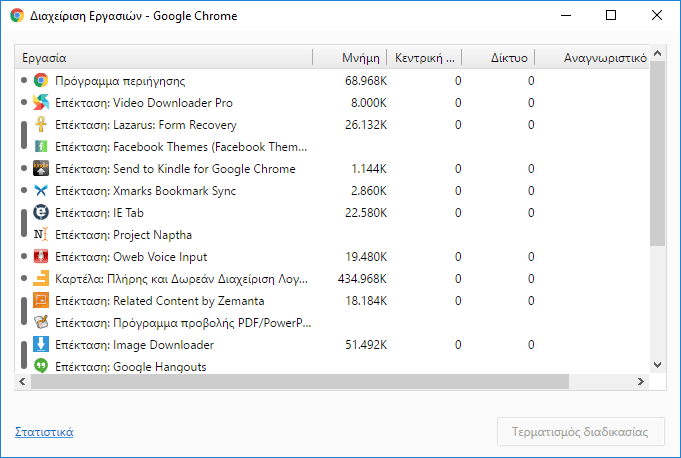The image size is (681, 458).
Task: Select the Oweb Voice Input row
Action: pos(332,257)
